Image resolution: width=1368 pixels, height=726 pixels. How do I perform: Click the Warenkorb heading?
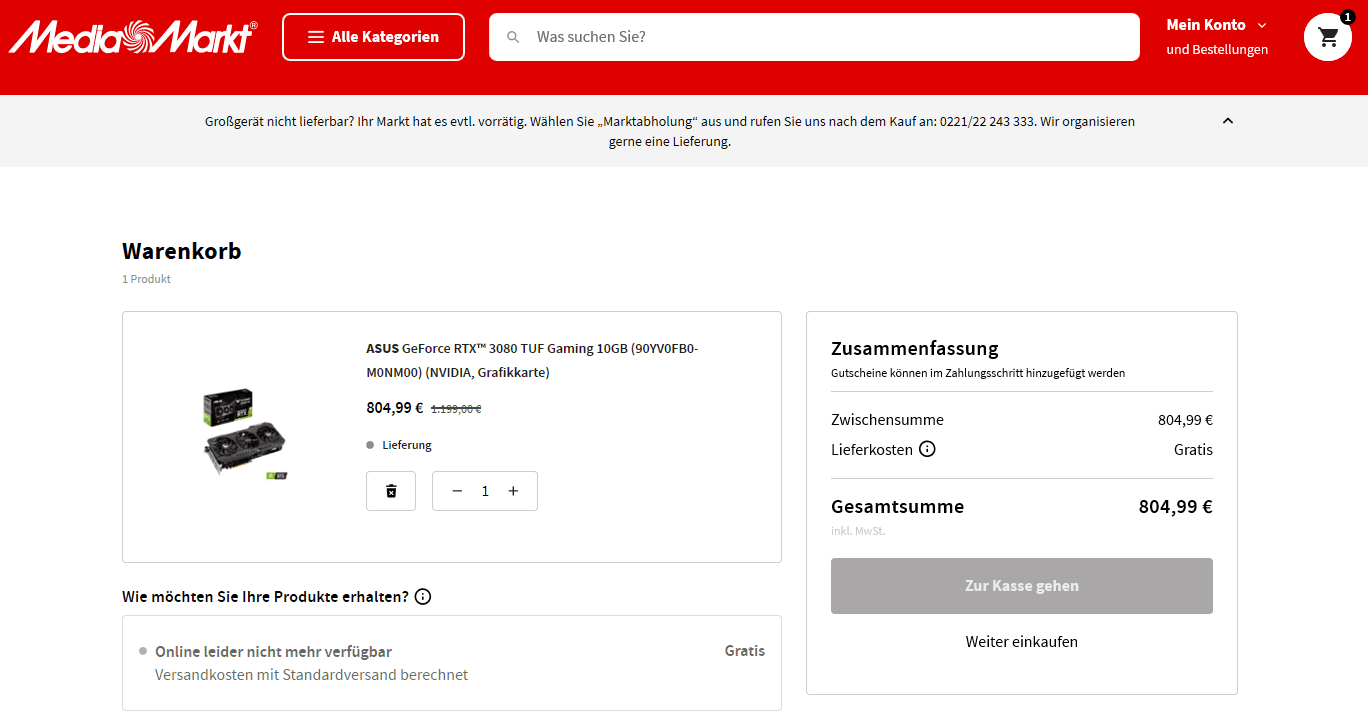[182, 251]
